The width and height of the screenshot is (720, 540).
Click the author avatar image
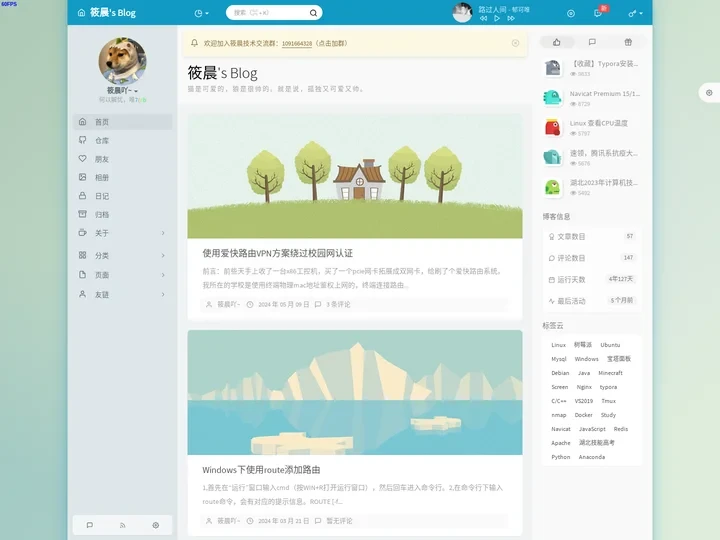point(122,61)
